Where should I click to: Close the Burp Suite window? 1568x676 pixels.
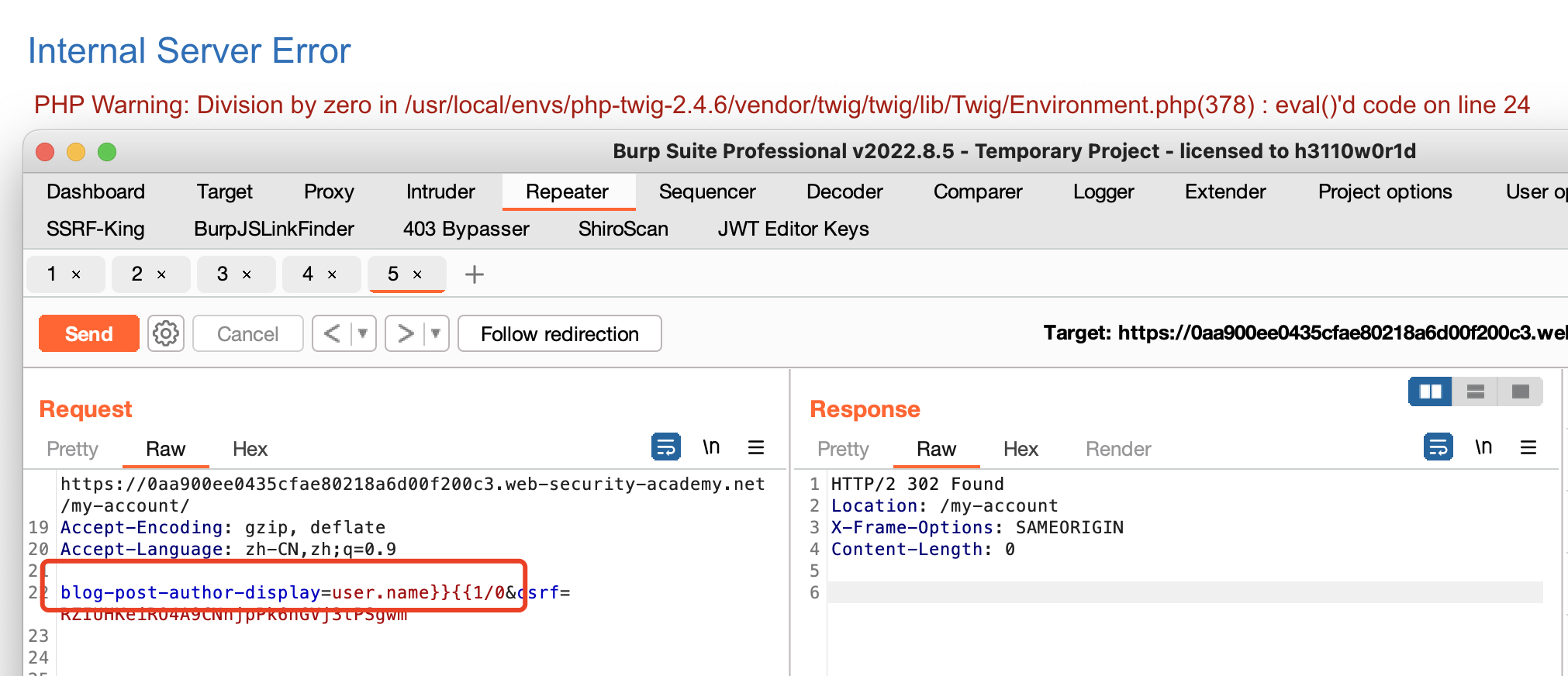[45, 152]
